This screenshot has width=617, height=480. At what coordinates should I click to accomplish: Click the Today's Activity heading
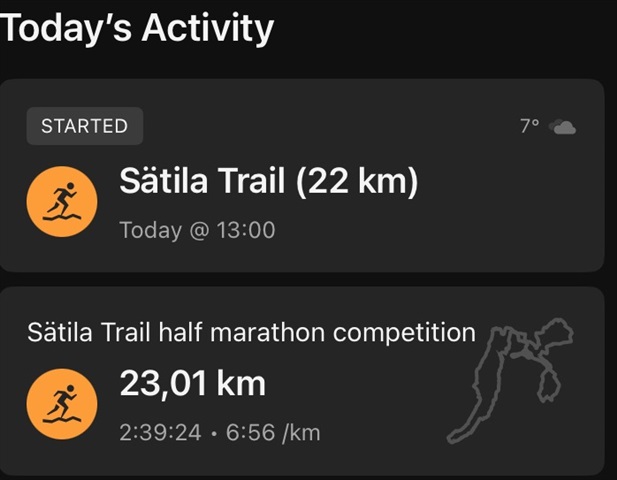[137, 27]
